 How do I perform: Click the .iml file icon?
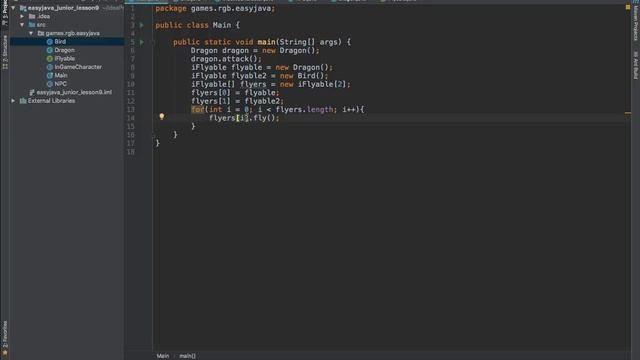click(32, 92)
